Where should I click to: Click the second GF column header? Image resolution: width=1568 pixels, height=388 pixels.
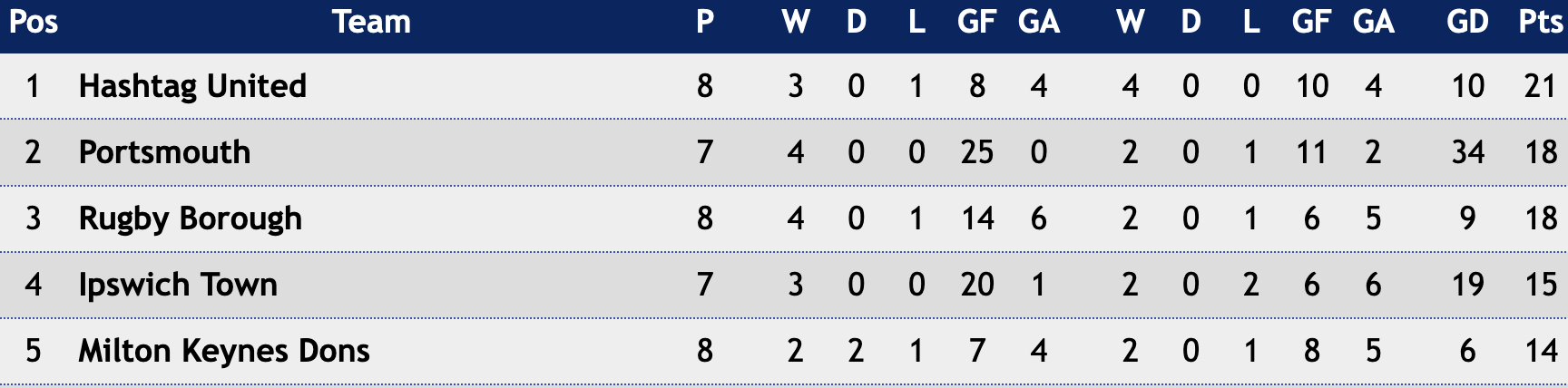tap(1311, 22)
